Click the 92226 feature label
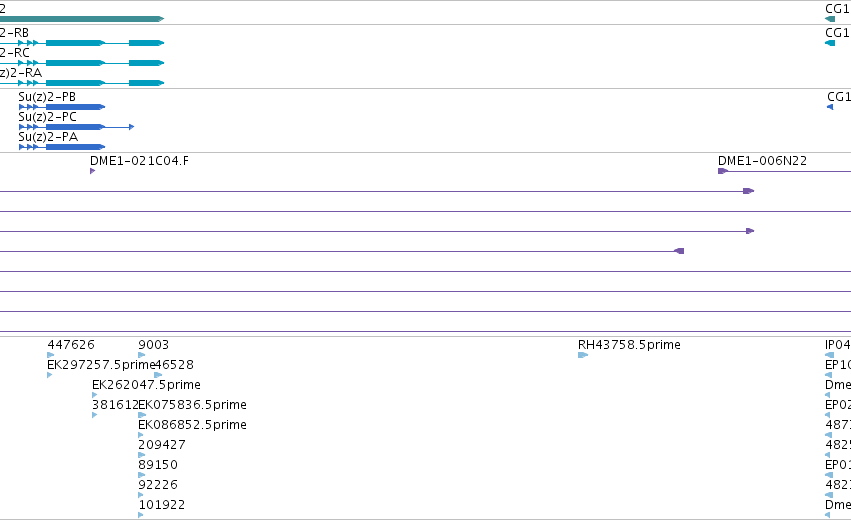Image resolution: width=851 pixels, height=520 pixels. click(x=158, y=485)
